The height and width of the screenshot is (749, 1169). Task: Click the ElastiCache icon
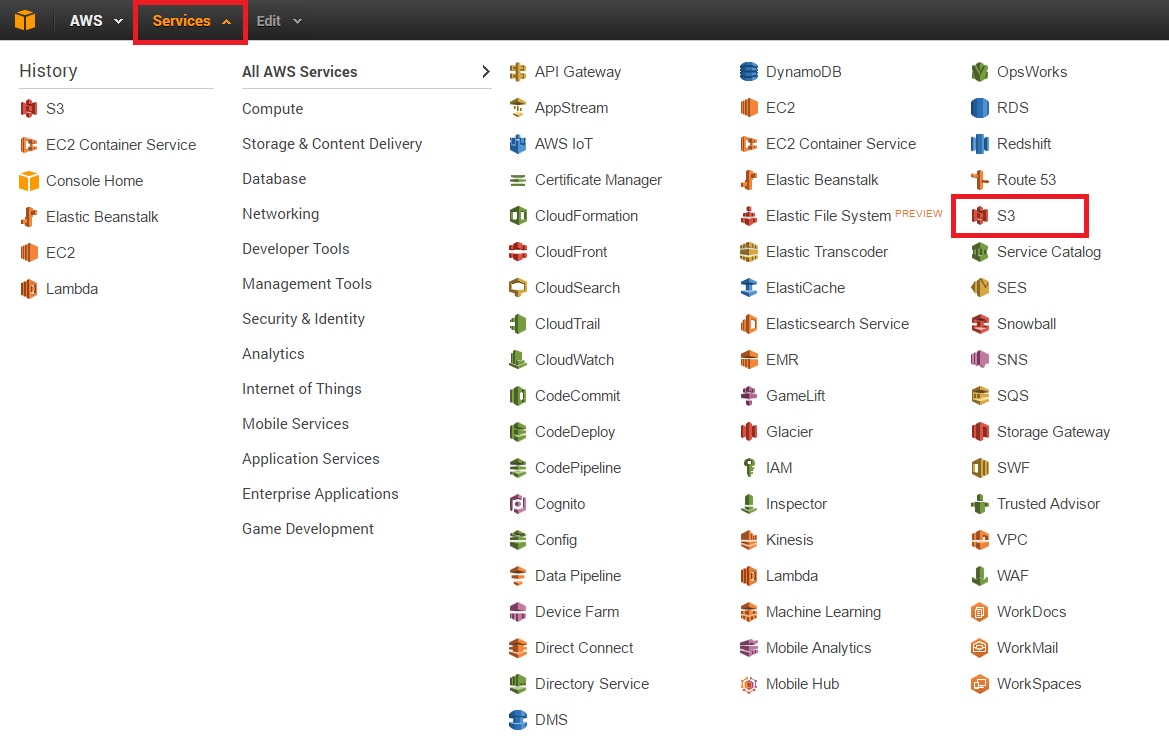coord(749,288)
